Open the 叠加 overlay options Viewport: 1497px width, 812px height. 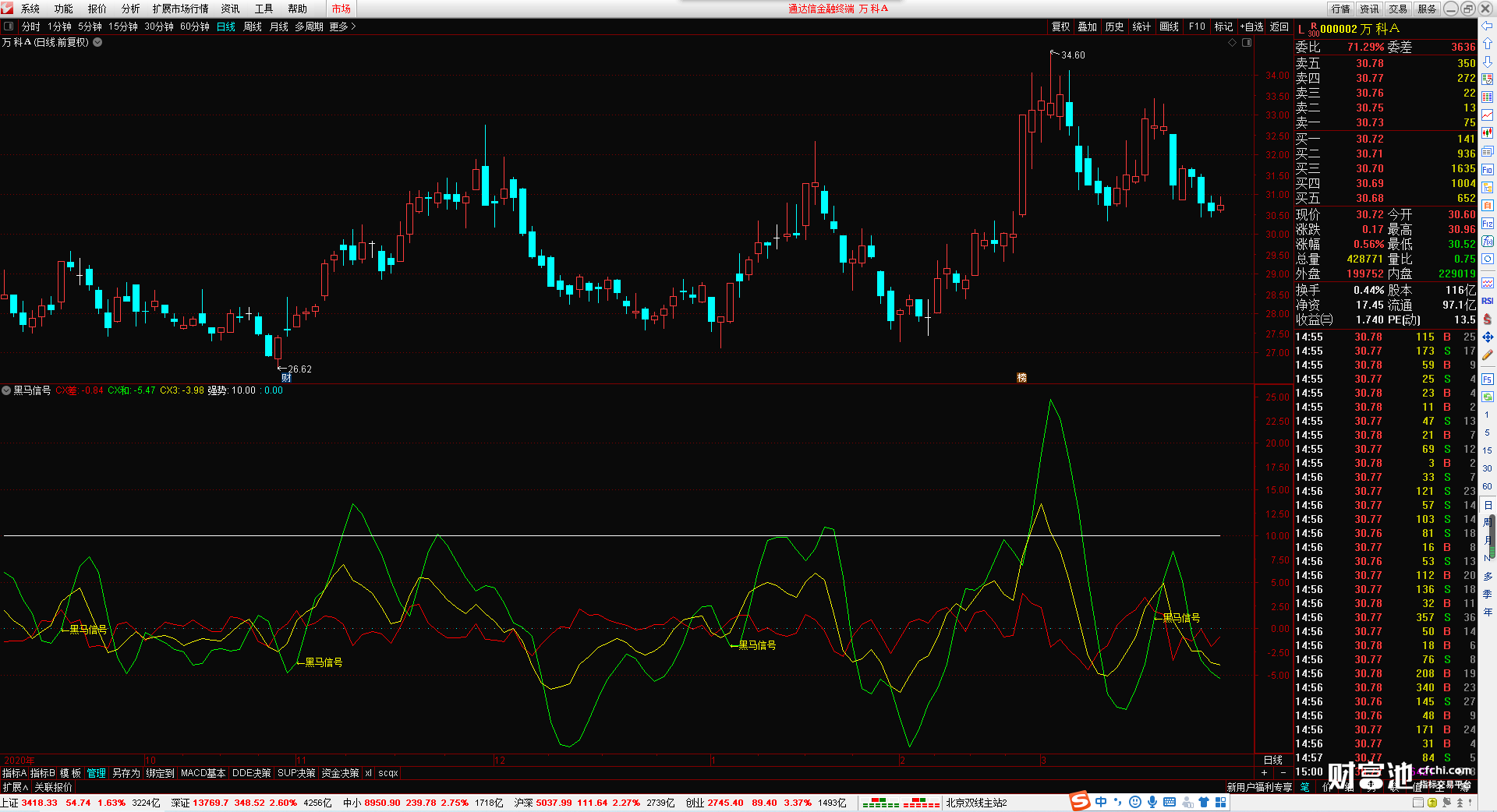1088,26
